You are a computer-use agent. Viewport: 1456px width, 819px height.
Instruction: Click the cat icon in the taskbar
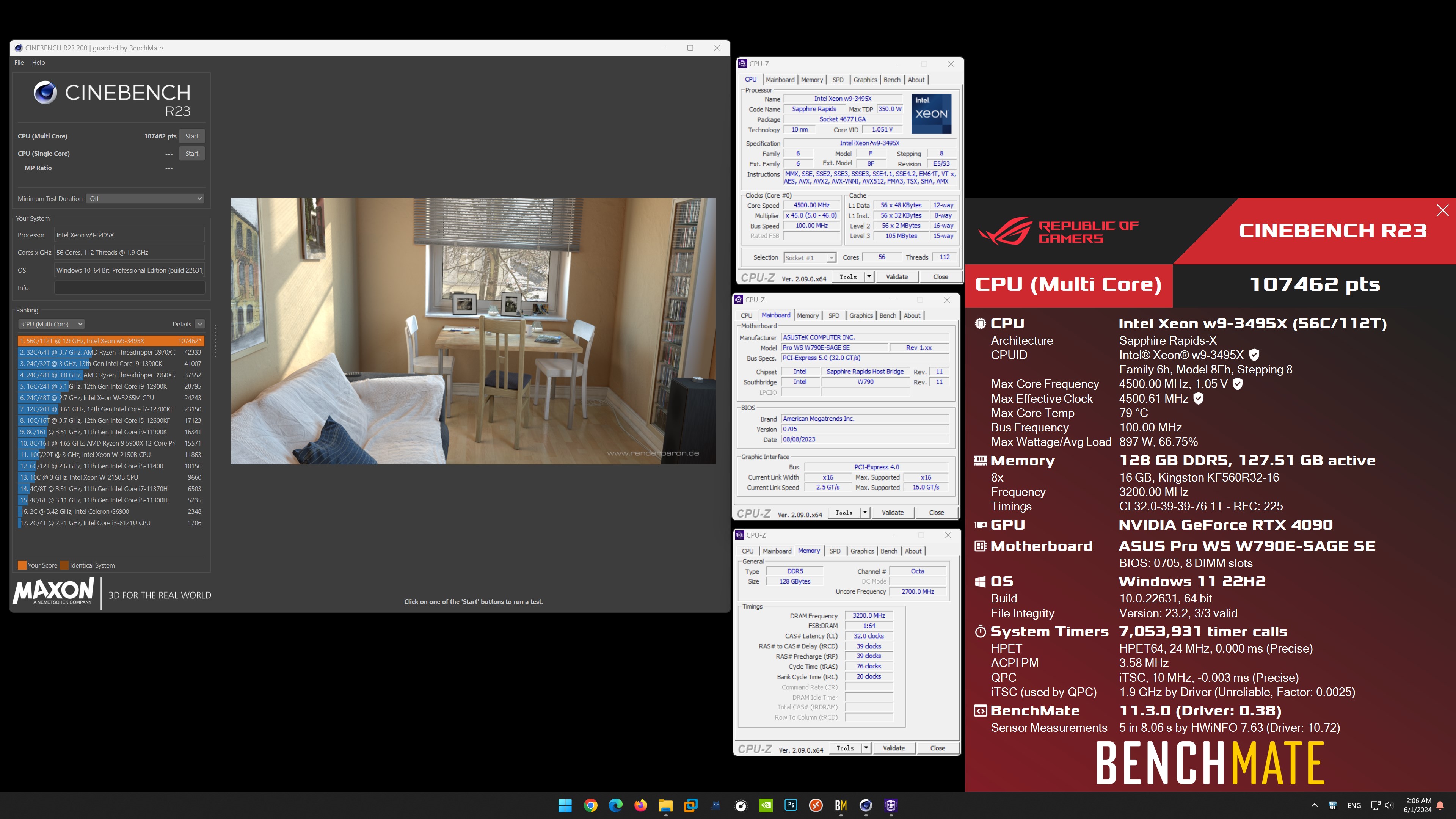tap(715, 805)
